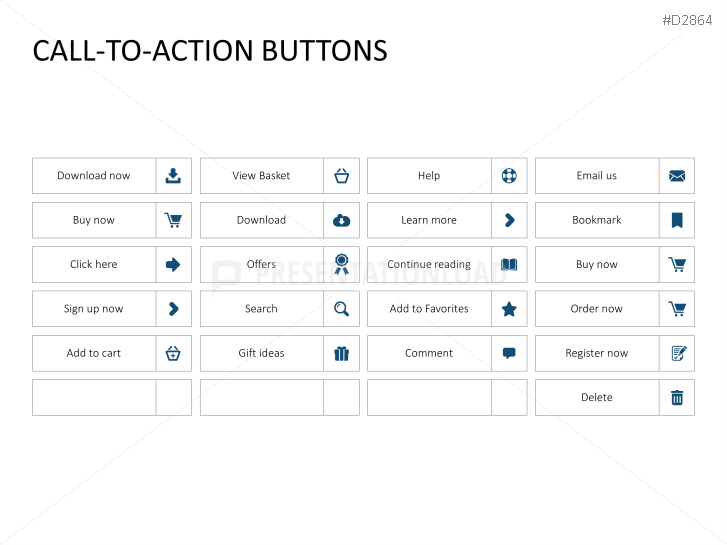Click the basket icon next to View Basket

coord(341,176)
